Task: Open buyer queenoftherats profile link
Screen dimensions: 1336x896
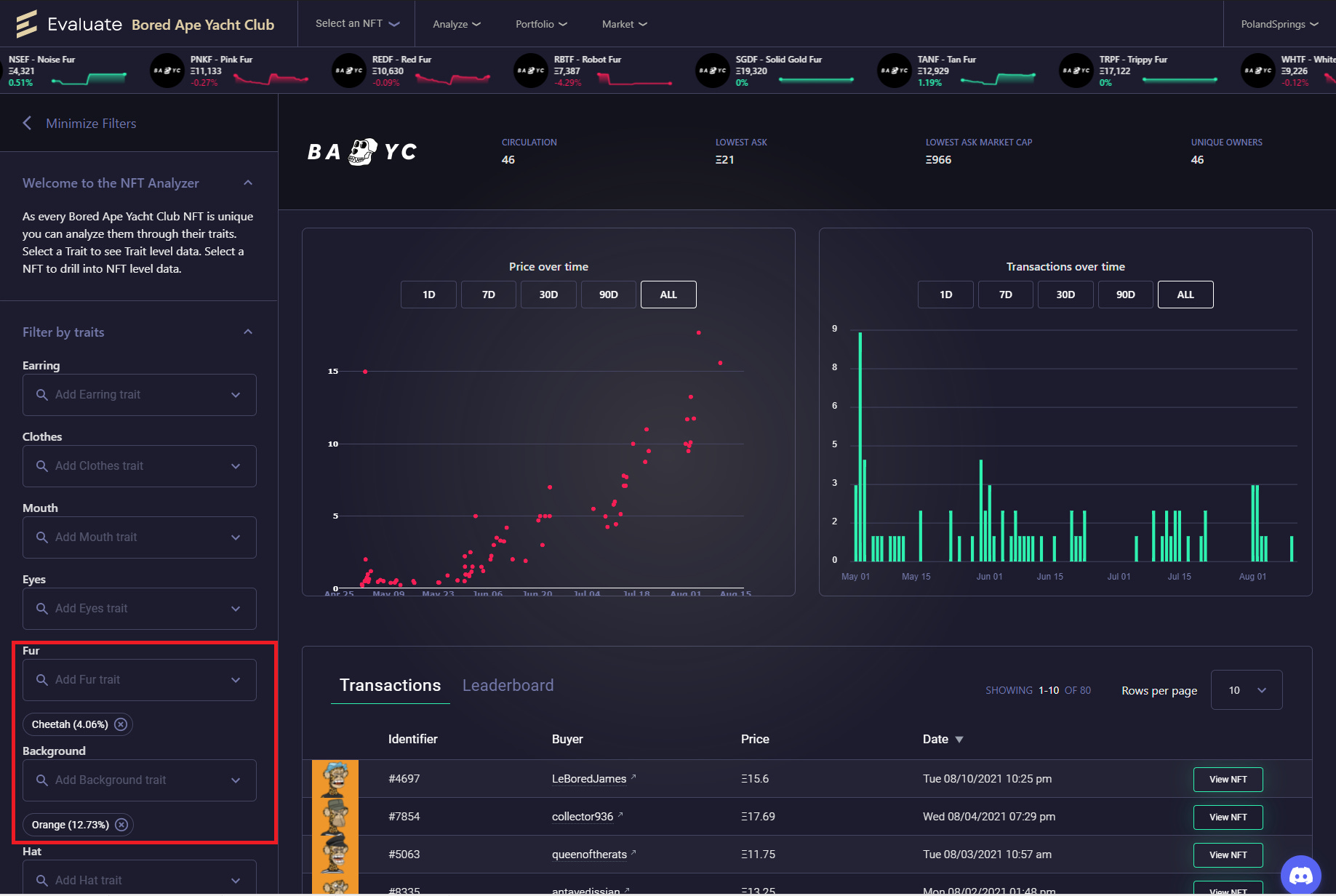Action: (x=589, y=855)
